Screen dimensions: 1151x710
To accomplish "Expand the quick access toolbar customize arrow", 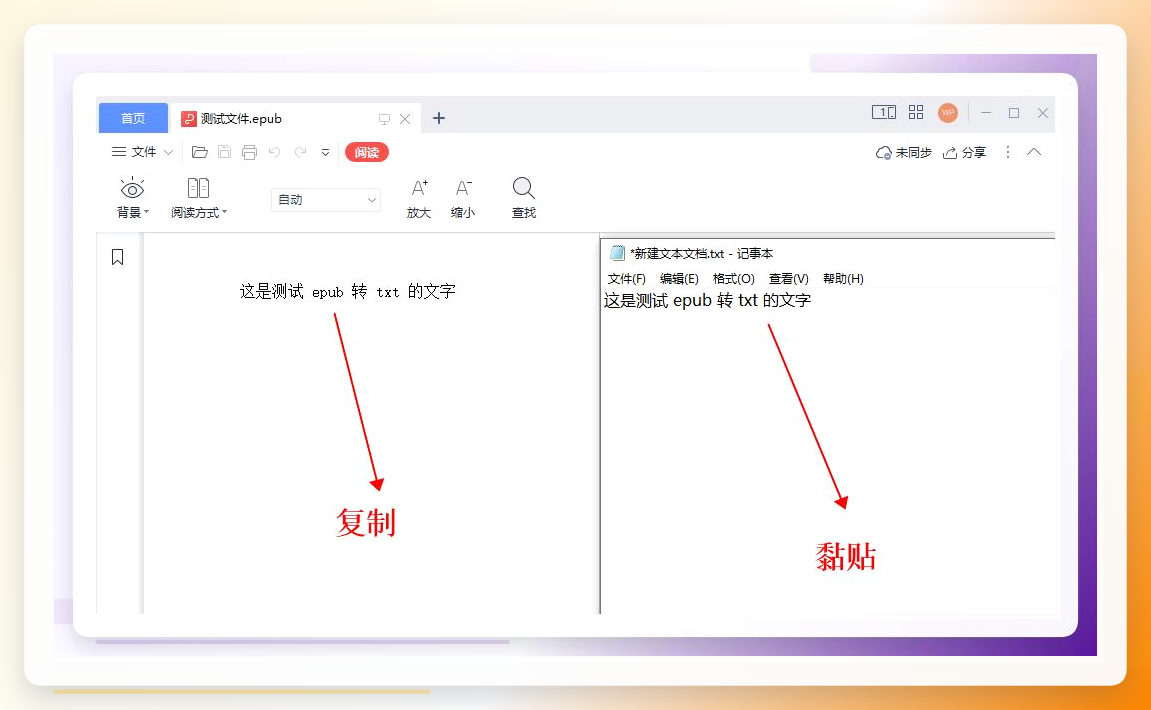I will click(325, 152).
